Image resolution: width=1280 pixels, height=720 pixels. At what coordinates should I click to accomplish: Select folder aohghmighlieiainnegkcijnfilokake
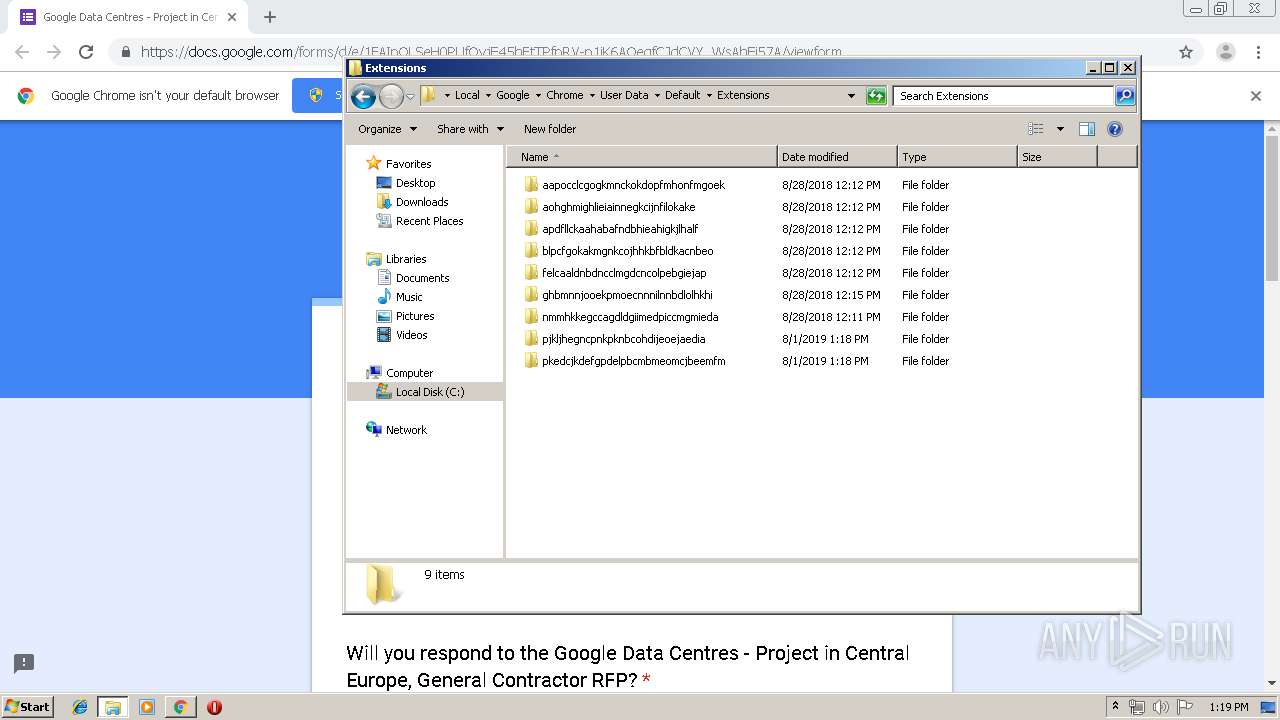pyautogui.click(x=618, y=207)
